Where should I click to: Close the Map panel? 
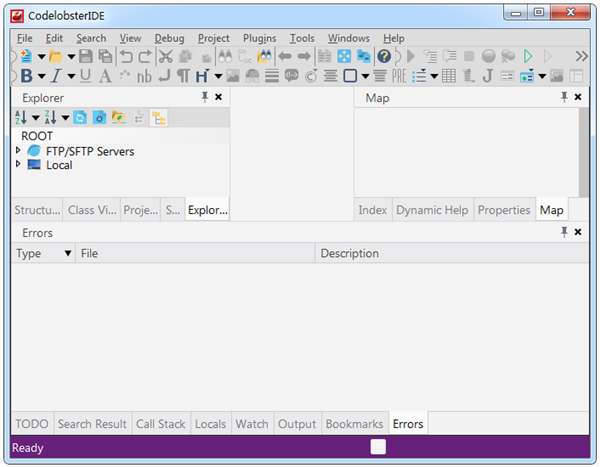[578, 97]
